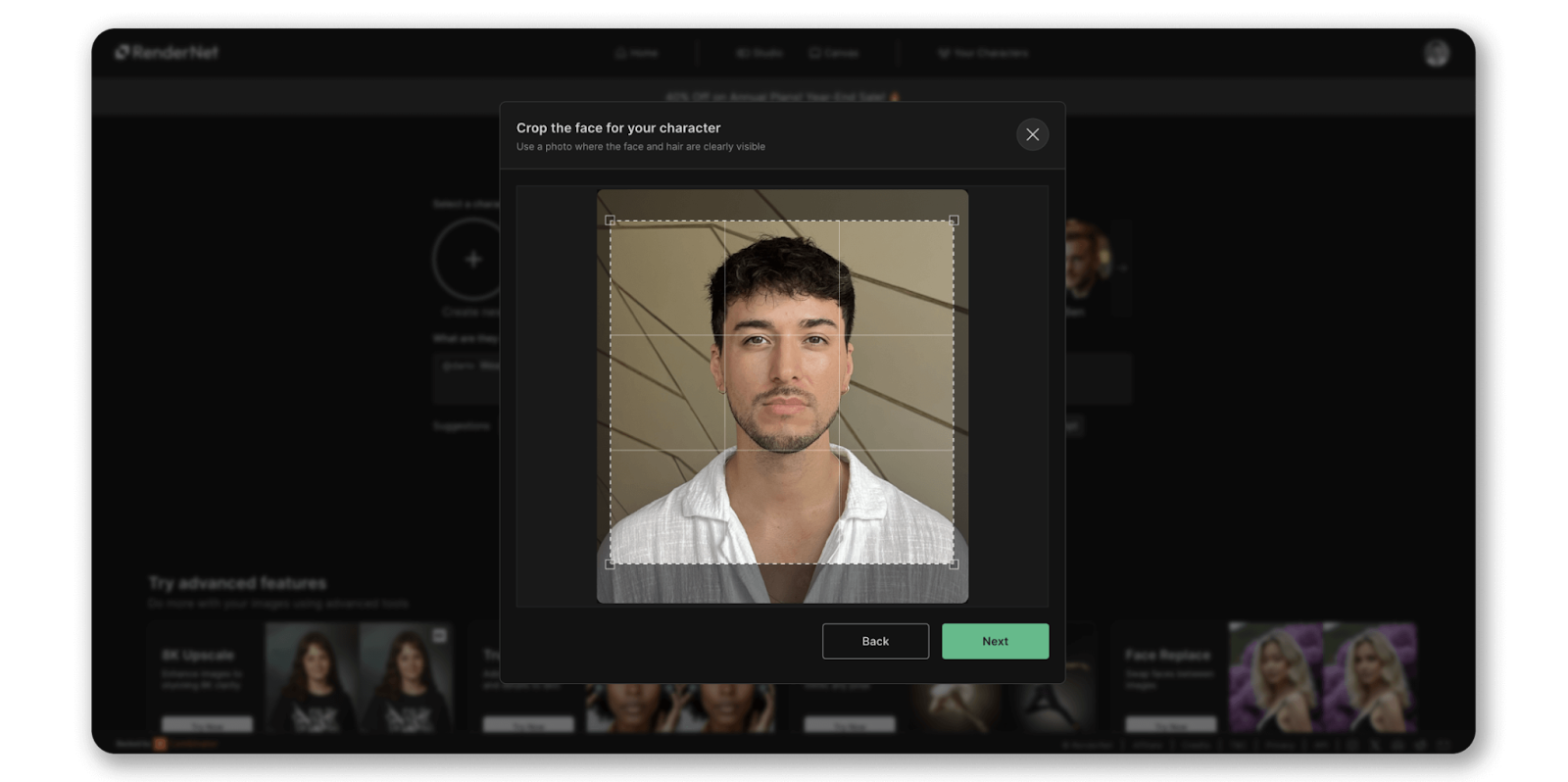Select the 8K Upscale feature card

pyautogui.click(x=300, y=676)
